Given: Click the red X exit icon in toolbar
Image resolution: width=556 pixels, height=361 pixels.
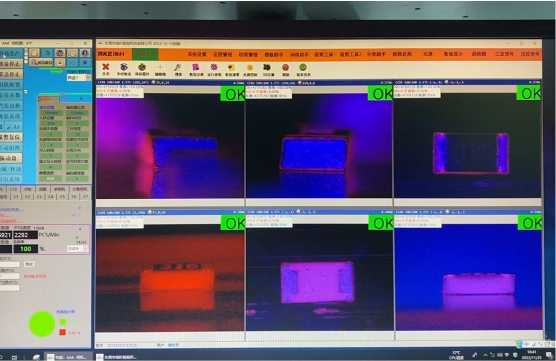Looking at the screenshot, I should [x=106, y=67].
